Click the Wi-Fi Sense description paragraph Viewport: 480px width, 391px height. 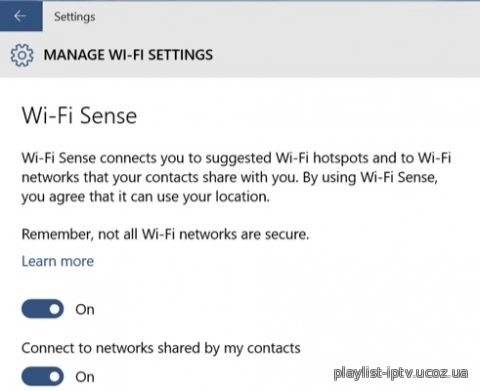coord(236,177)
